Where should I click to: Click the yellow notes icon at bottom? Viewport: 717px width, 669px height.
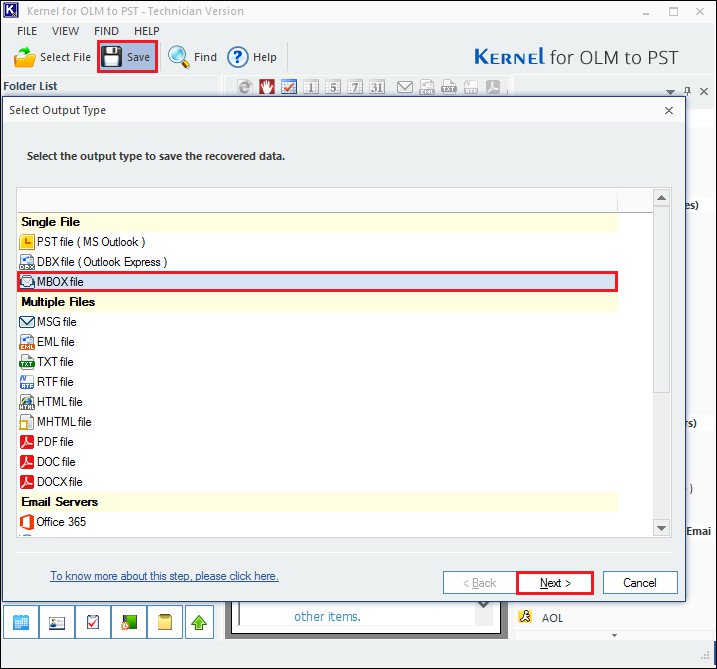pos(165,622)
